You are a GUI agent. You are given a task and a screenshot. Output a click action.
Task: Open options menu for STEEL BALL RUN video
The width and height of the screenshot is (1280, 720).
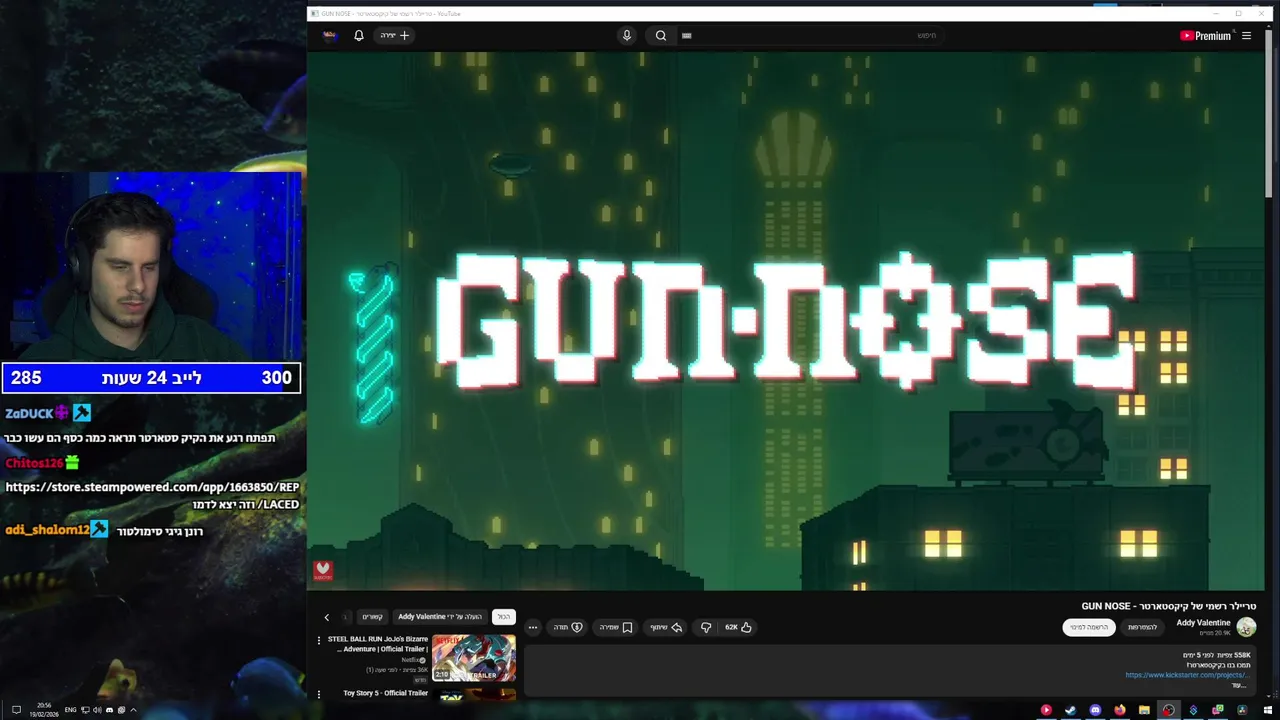click(x=319, y=640)
